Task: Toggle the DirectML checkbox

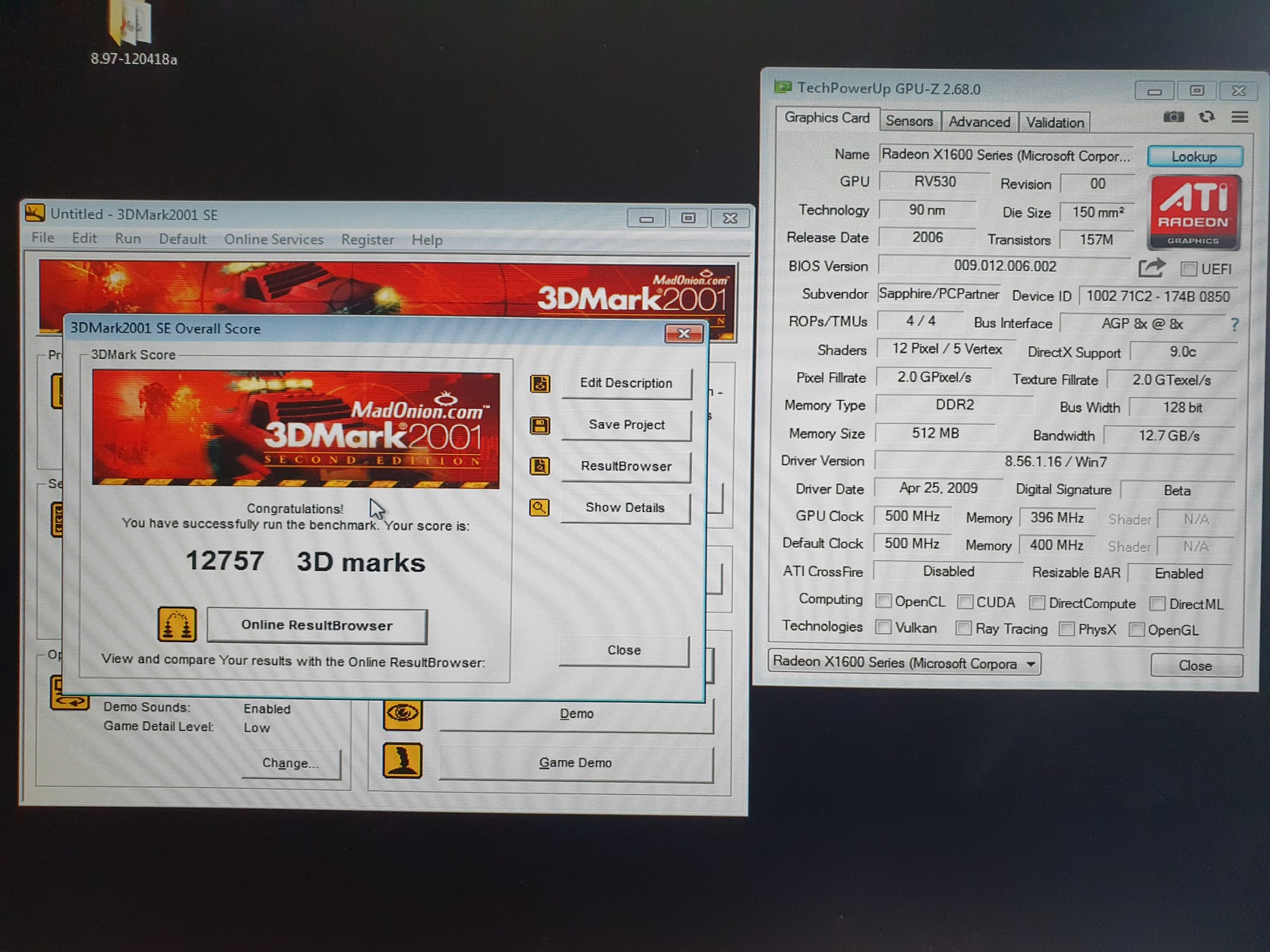Action: (1158, 604)
